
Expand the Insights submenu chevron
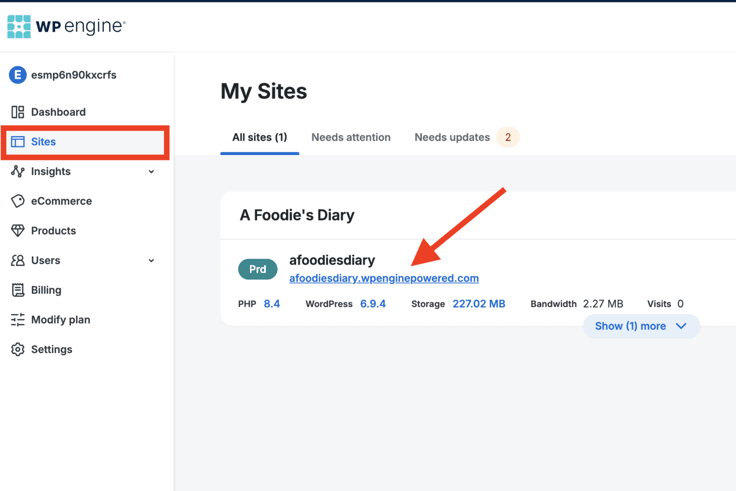151,172
